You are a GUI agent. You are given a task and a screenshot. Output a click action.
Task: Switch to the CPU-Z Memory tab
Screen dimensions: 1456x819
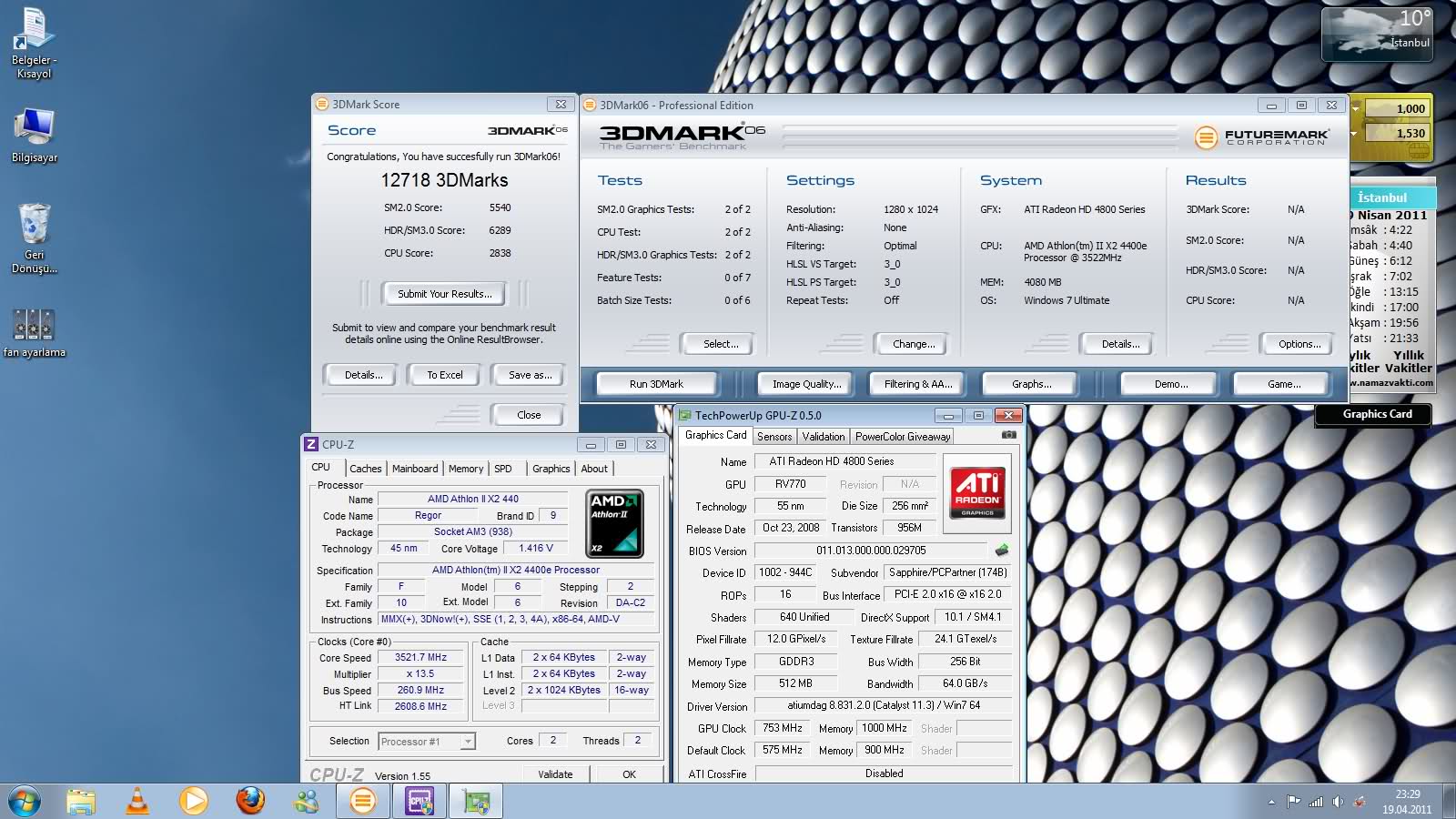pyautogui.click(x=466, y=469)
